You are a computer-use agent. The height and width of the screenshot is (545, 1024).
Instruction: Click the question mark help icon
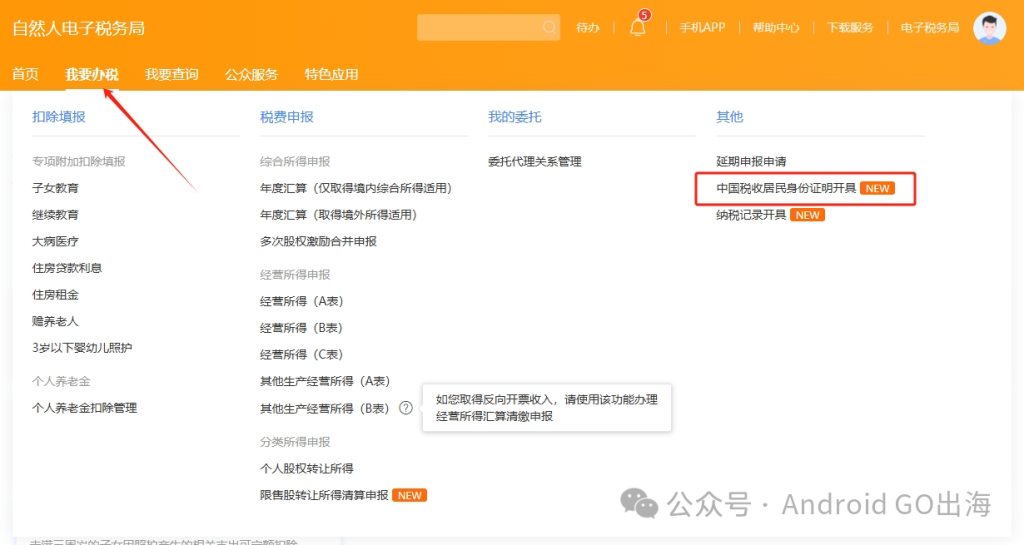[x=406, y=408]
